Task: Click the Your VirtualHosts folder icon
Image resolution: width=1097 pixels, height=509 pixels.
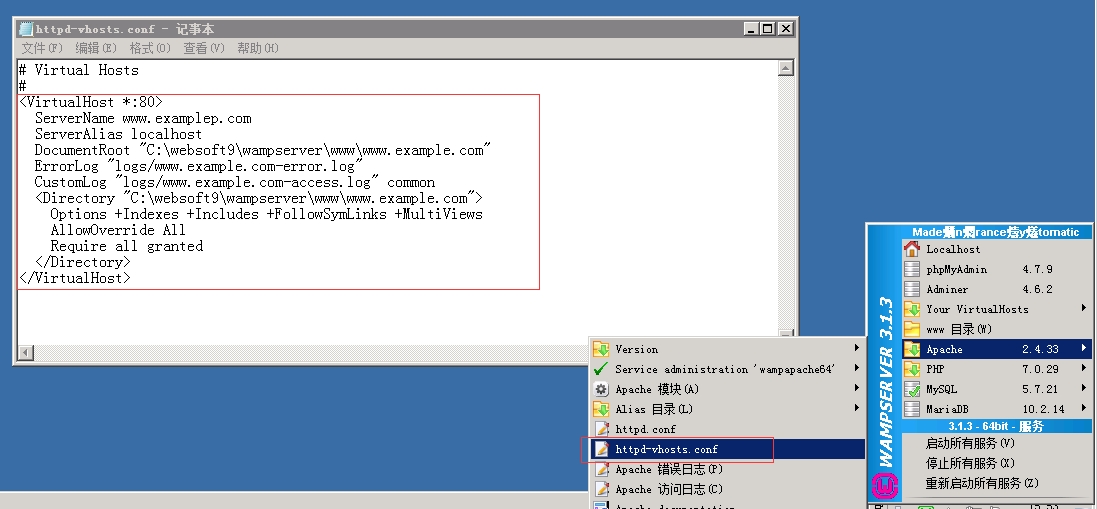Action: pyautogui.click(x=912, y=309)
